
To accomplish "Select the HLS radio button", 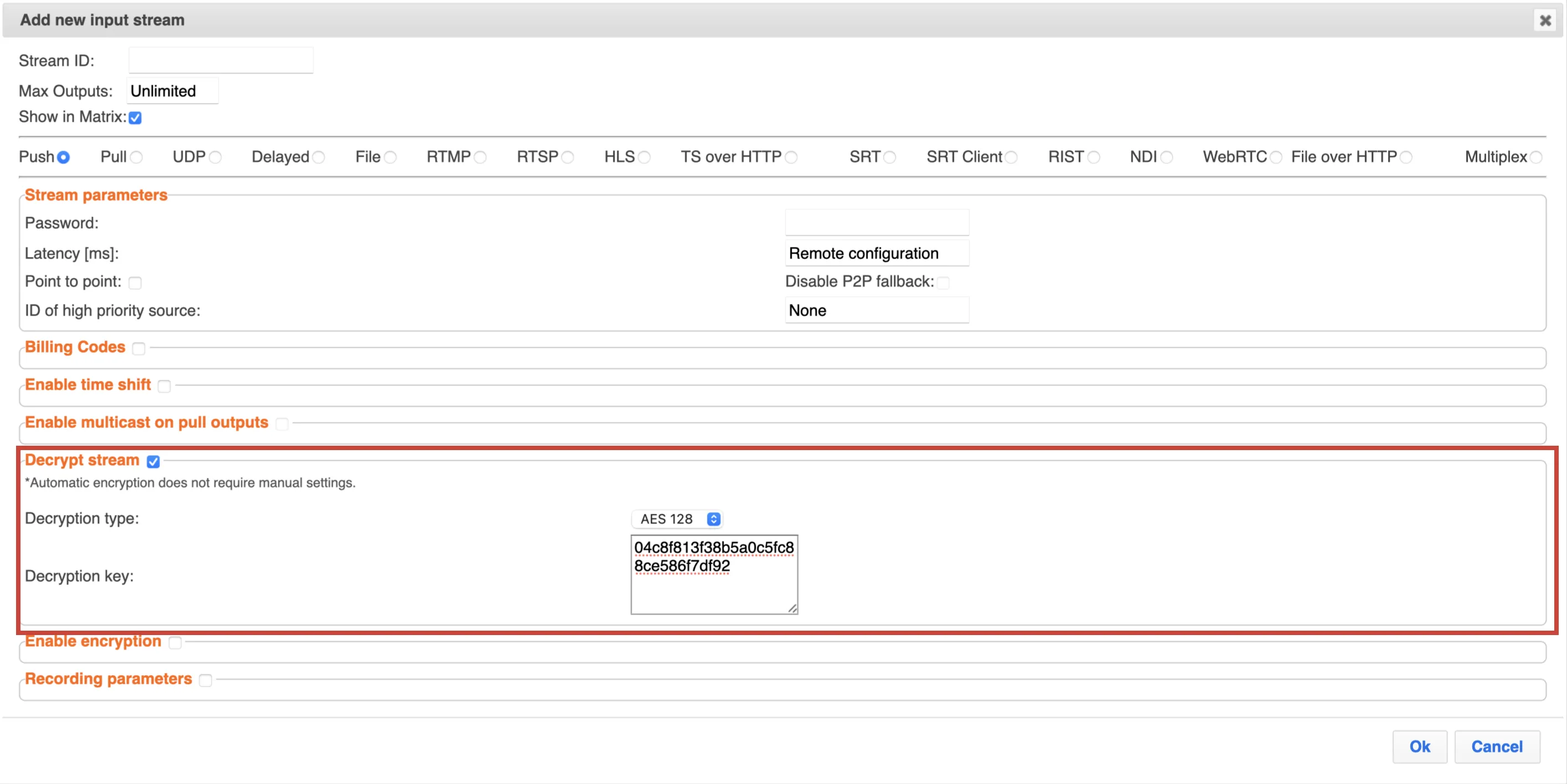I will click(x=645, y=158).
